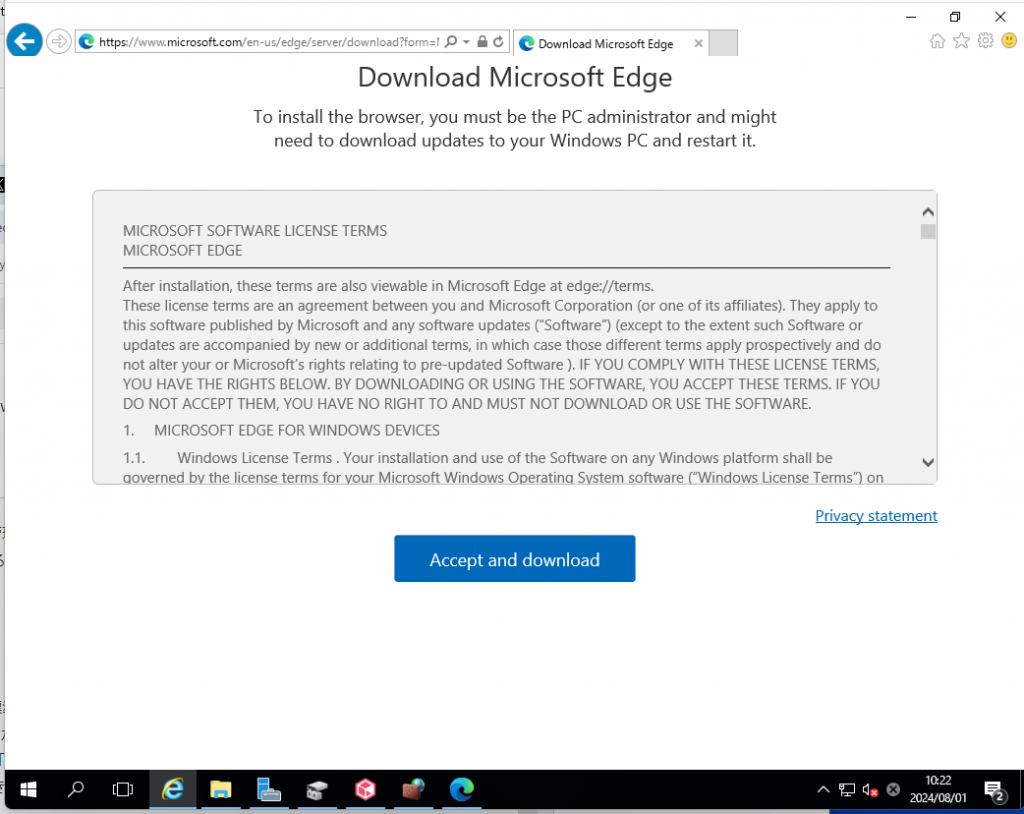This screenshot has height=814, width=1024.
Task: Click the "MICROSOFT SOFTWARE LICENSE TERMS" heading
Action: point(255,231)
